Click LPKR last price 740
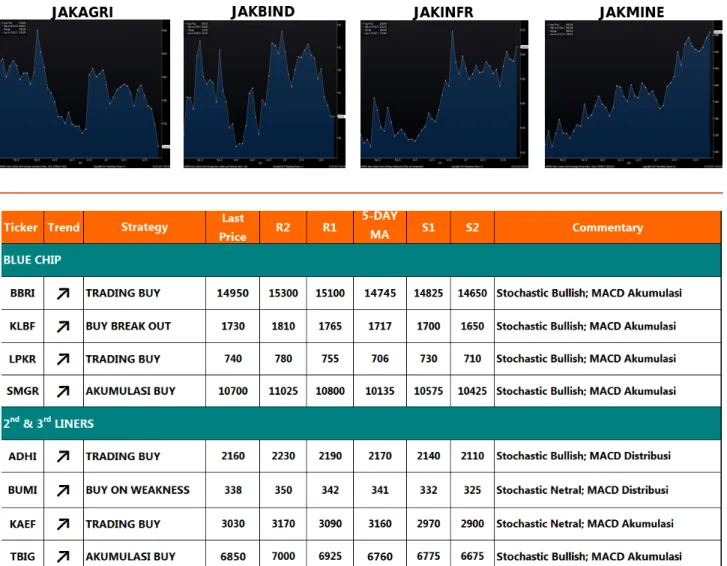The image size is (727, 566). [233, 359]
